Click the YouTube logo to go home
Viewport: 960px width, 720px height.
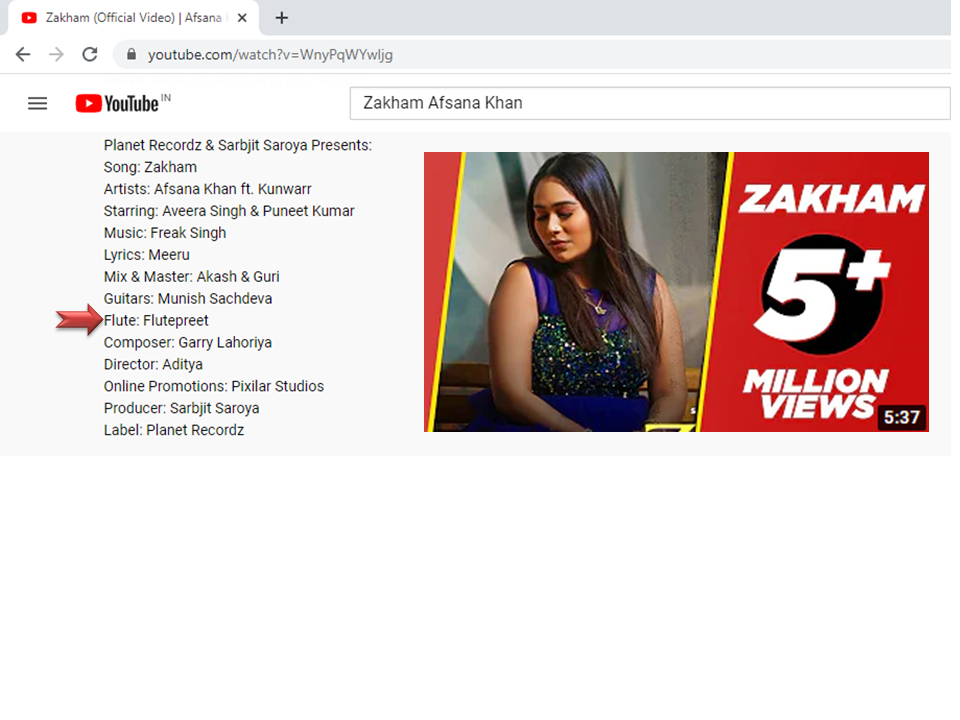(118, 103)
